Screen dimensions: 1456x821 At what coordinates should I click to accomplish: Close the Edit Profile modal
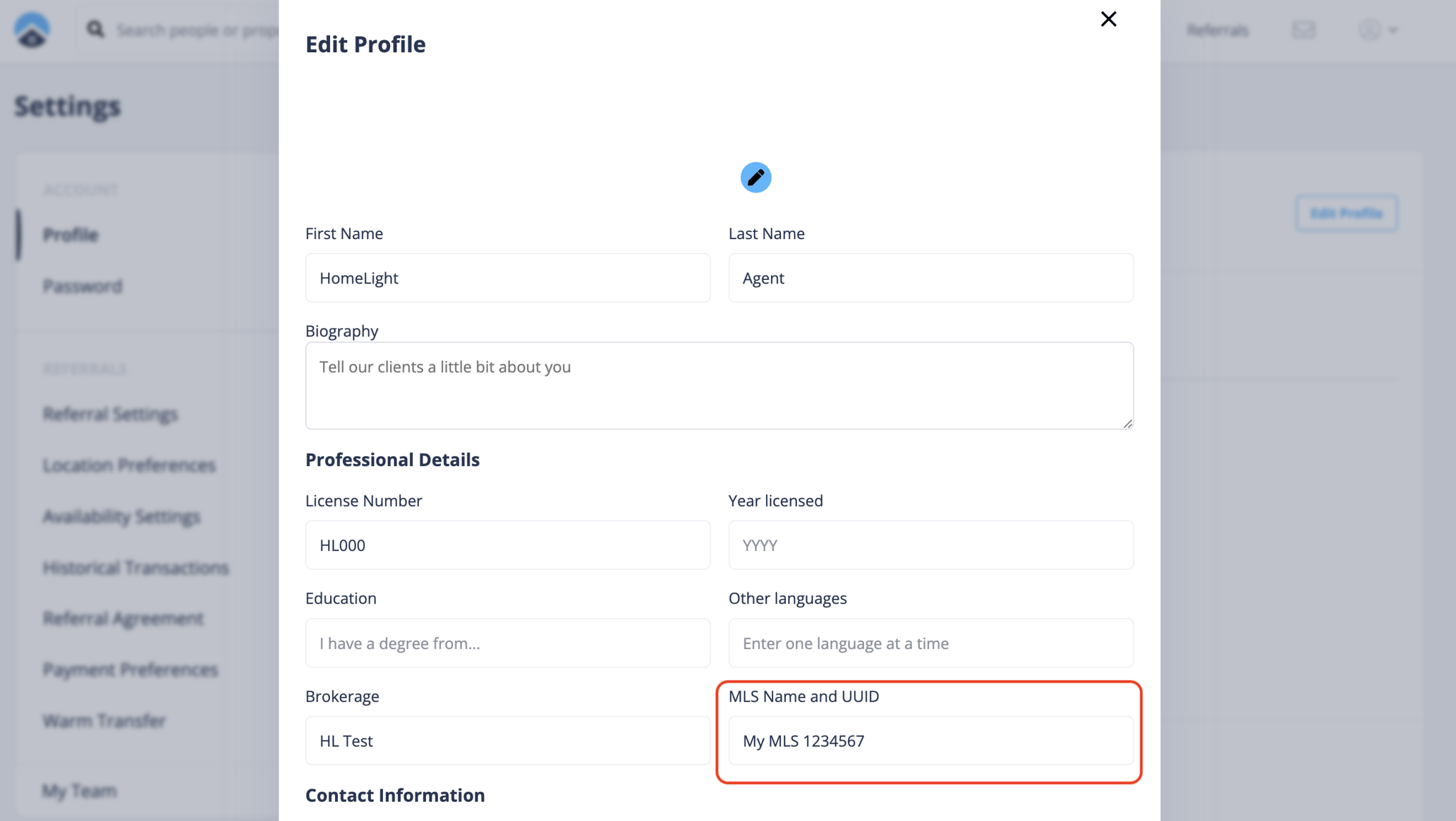point(1108,19)
